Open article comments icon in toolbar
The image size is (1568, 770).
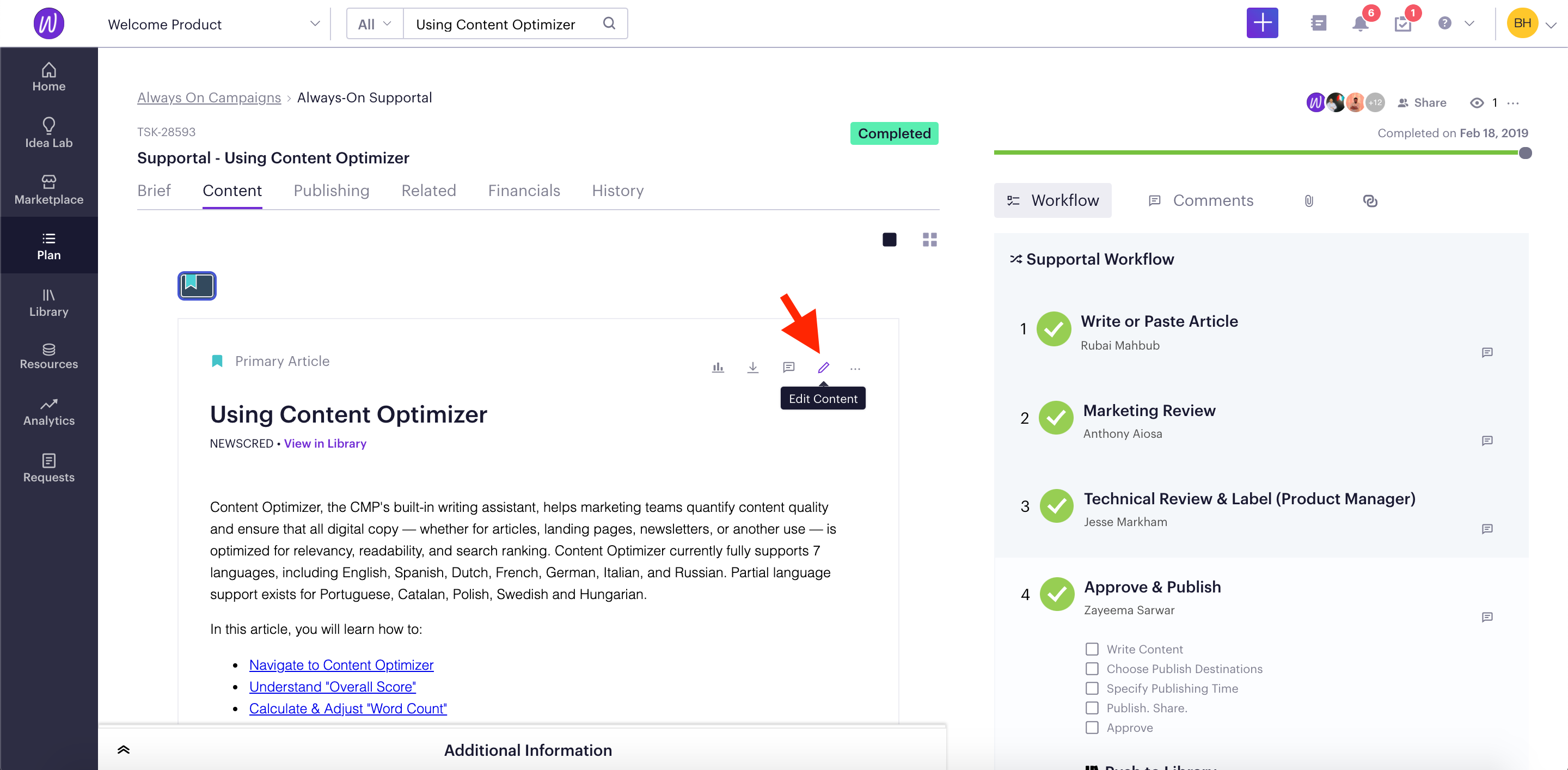788,367
